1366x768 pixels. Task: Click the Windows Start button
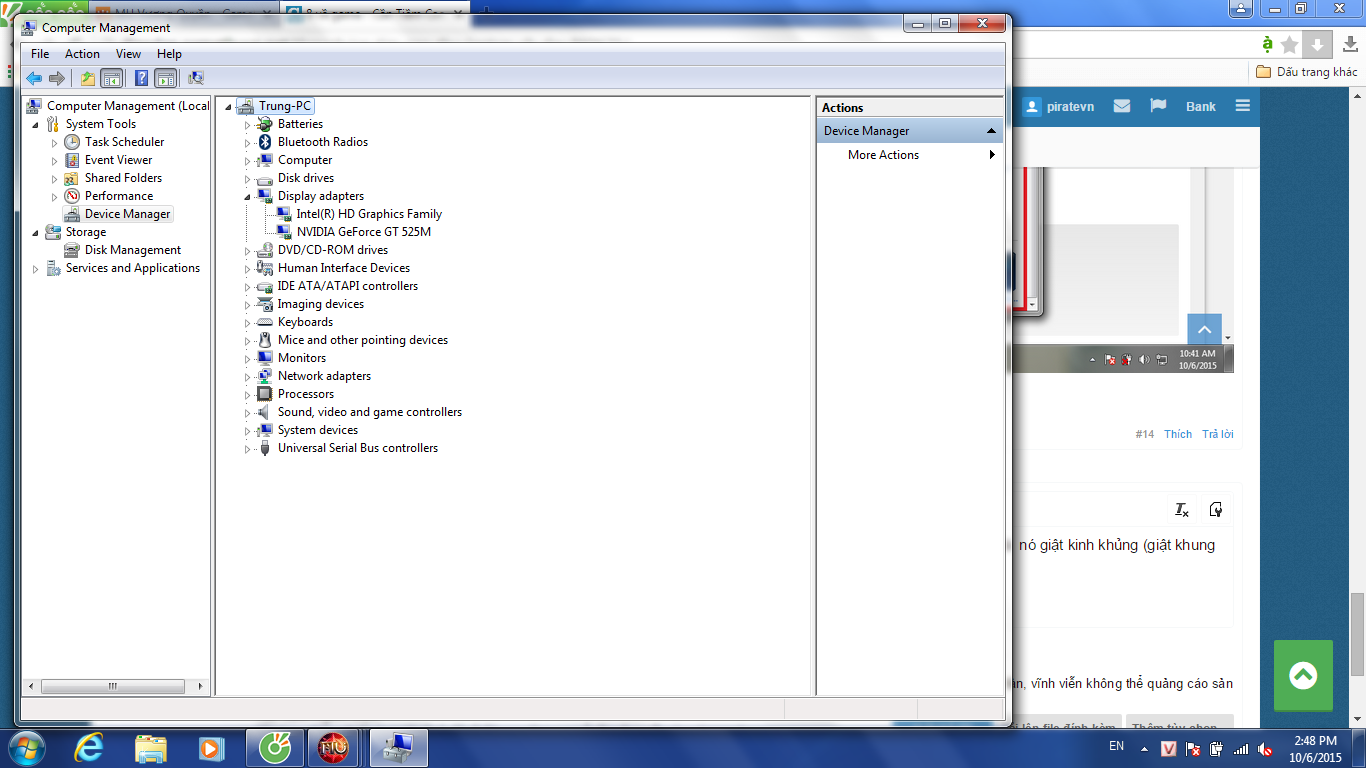coord(26,748)
